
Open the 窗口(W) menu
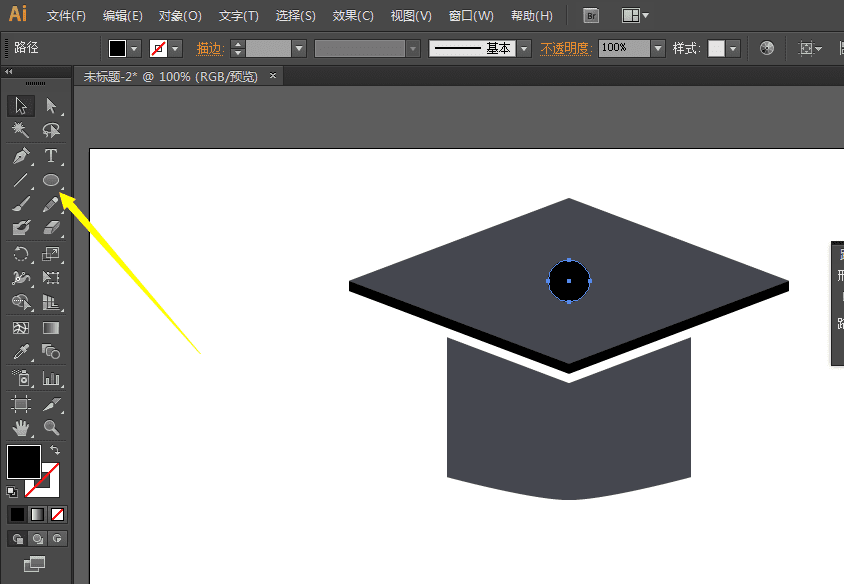point(471,16)
